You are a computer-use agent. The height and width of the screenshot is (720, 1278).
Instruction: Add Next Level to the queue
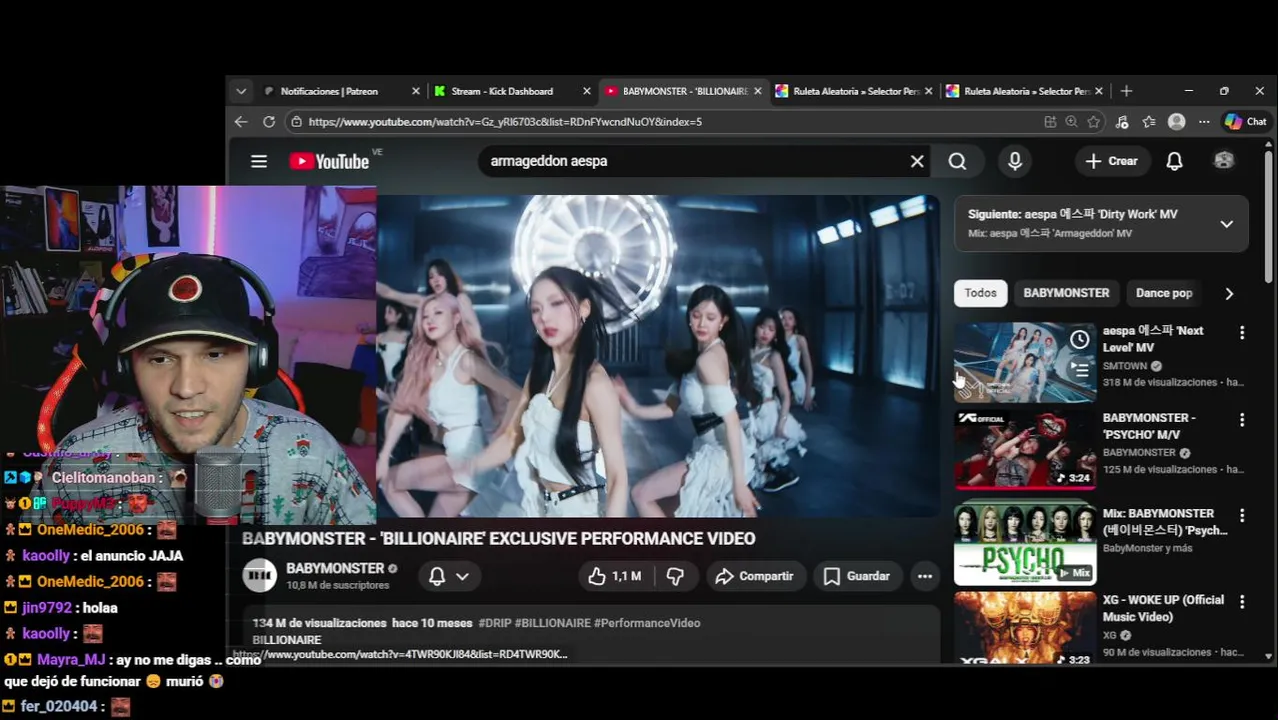1080,370
